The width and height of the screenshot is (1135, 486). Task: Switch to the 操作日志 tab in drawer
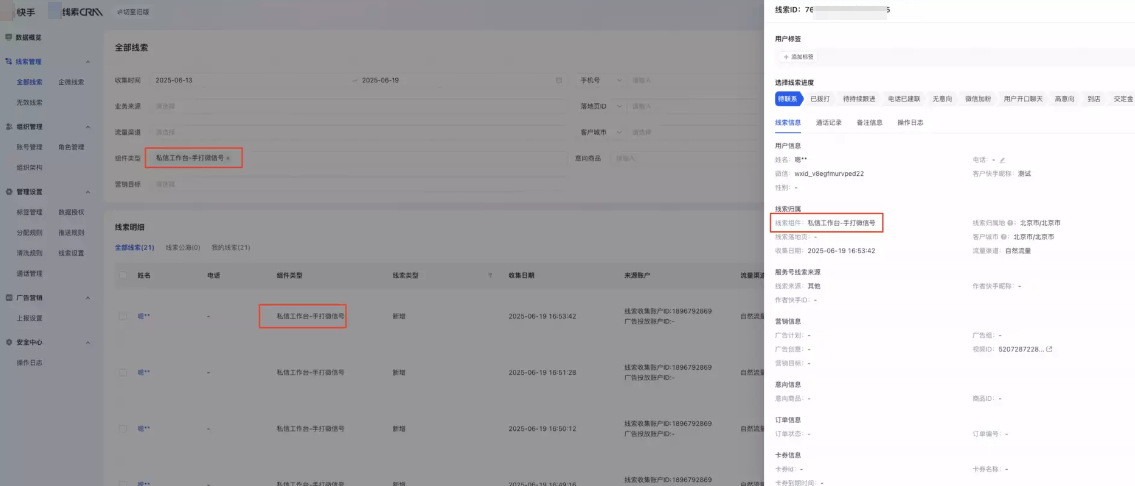click(x=910, y=122)
